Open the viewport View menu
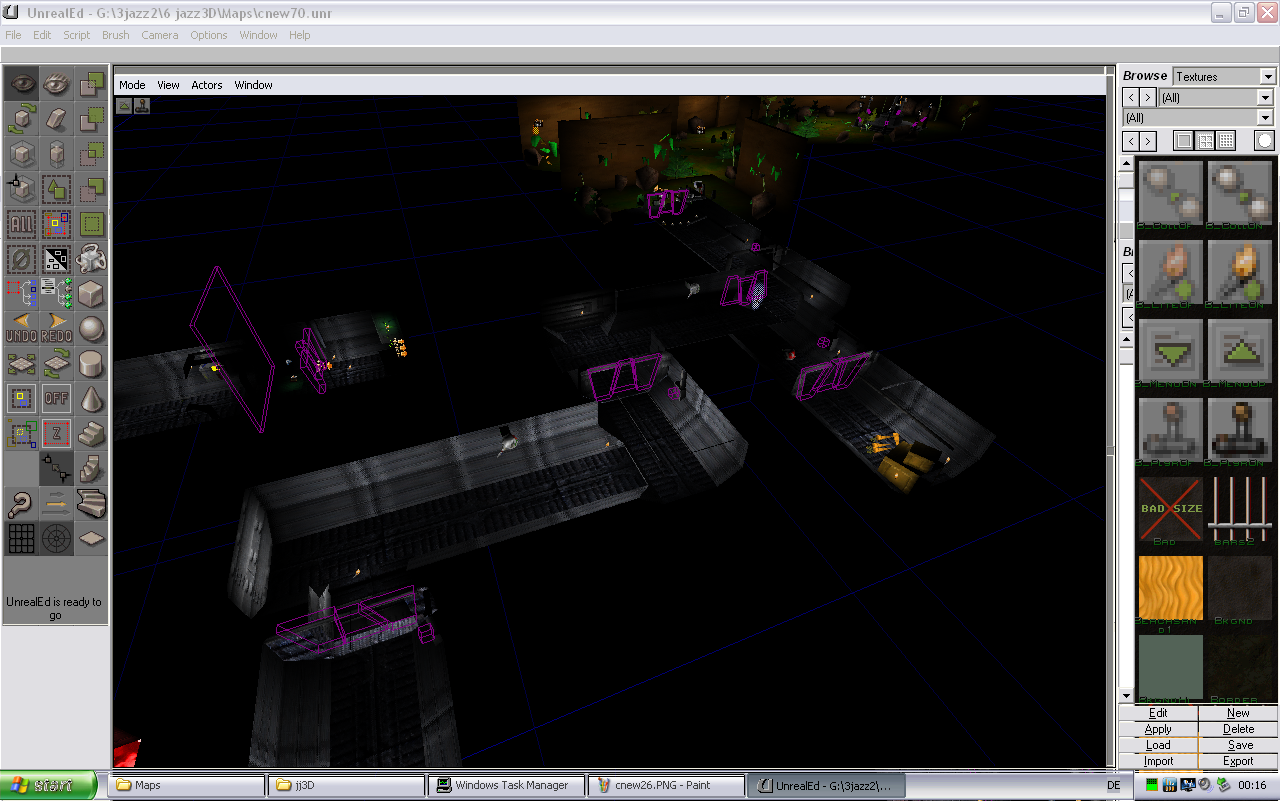1280x801 pixels. click(x=168, y=85)
